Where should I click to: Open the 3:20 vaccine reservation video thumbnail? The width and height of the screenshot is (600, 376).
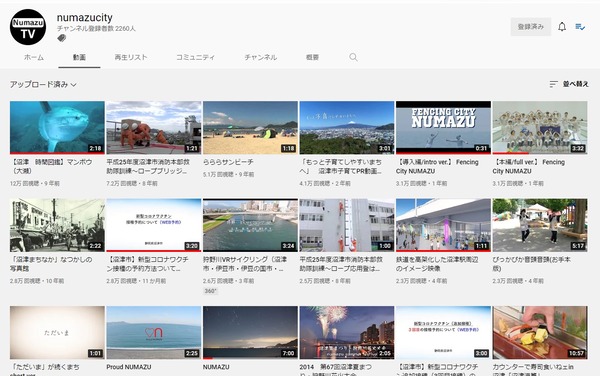pyautogui.click(x=154, y=225)
